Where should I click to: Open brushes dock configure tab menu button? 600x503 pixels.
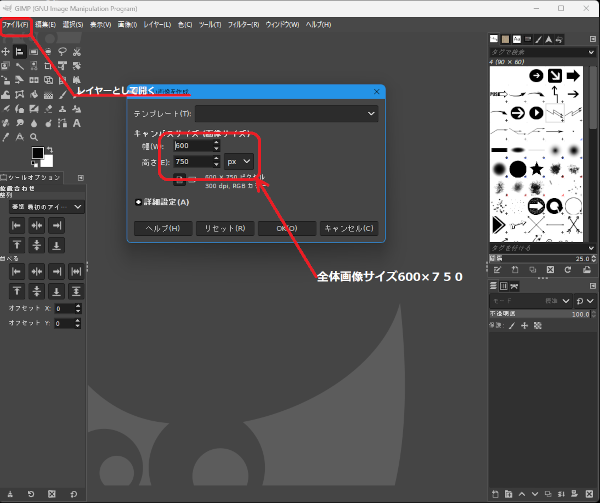tap(593, 39)
